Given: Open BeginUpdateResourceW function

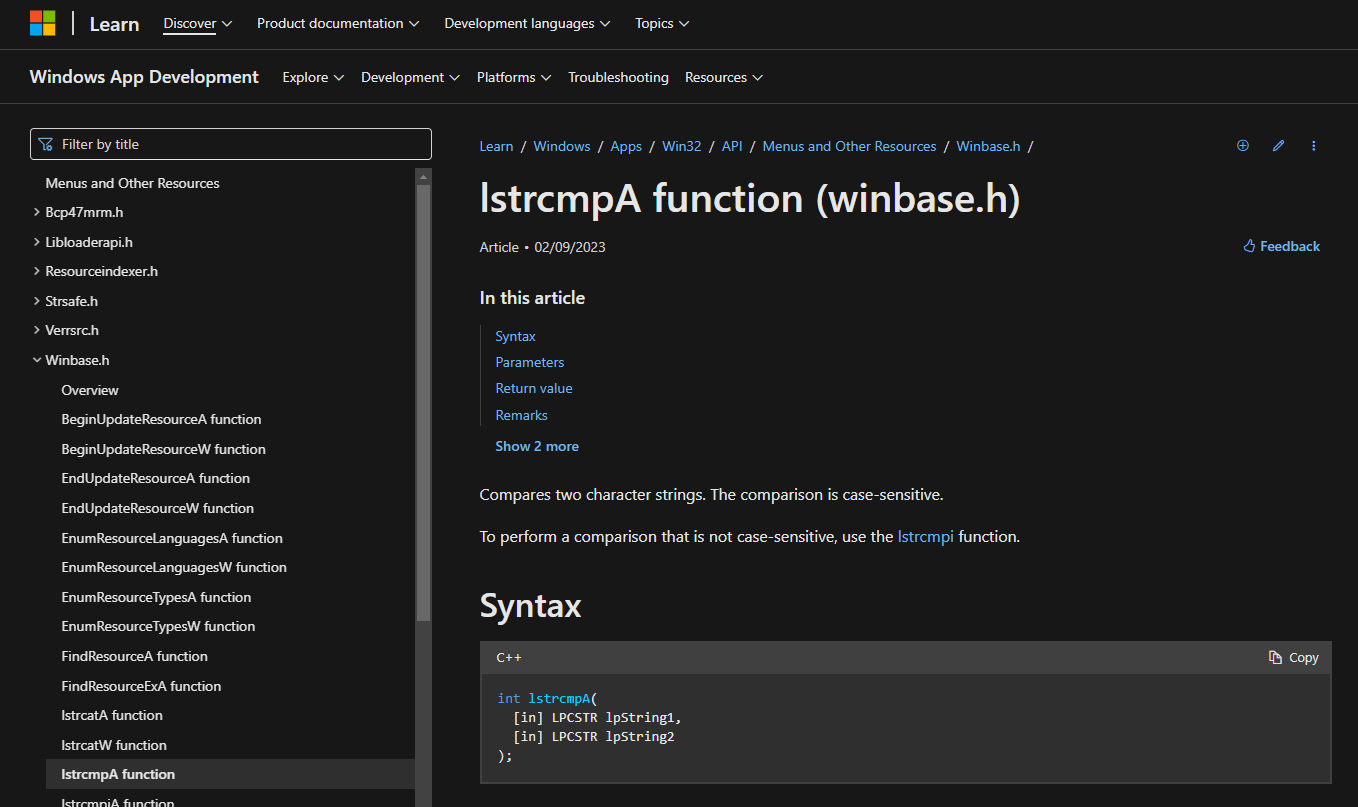Looking at the screenshot, I should click(163, 449).
